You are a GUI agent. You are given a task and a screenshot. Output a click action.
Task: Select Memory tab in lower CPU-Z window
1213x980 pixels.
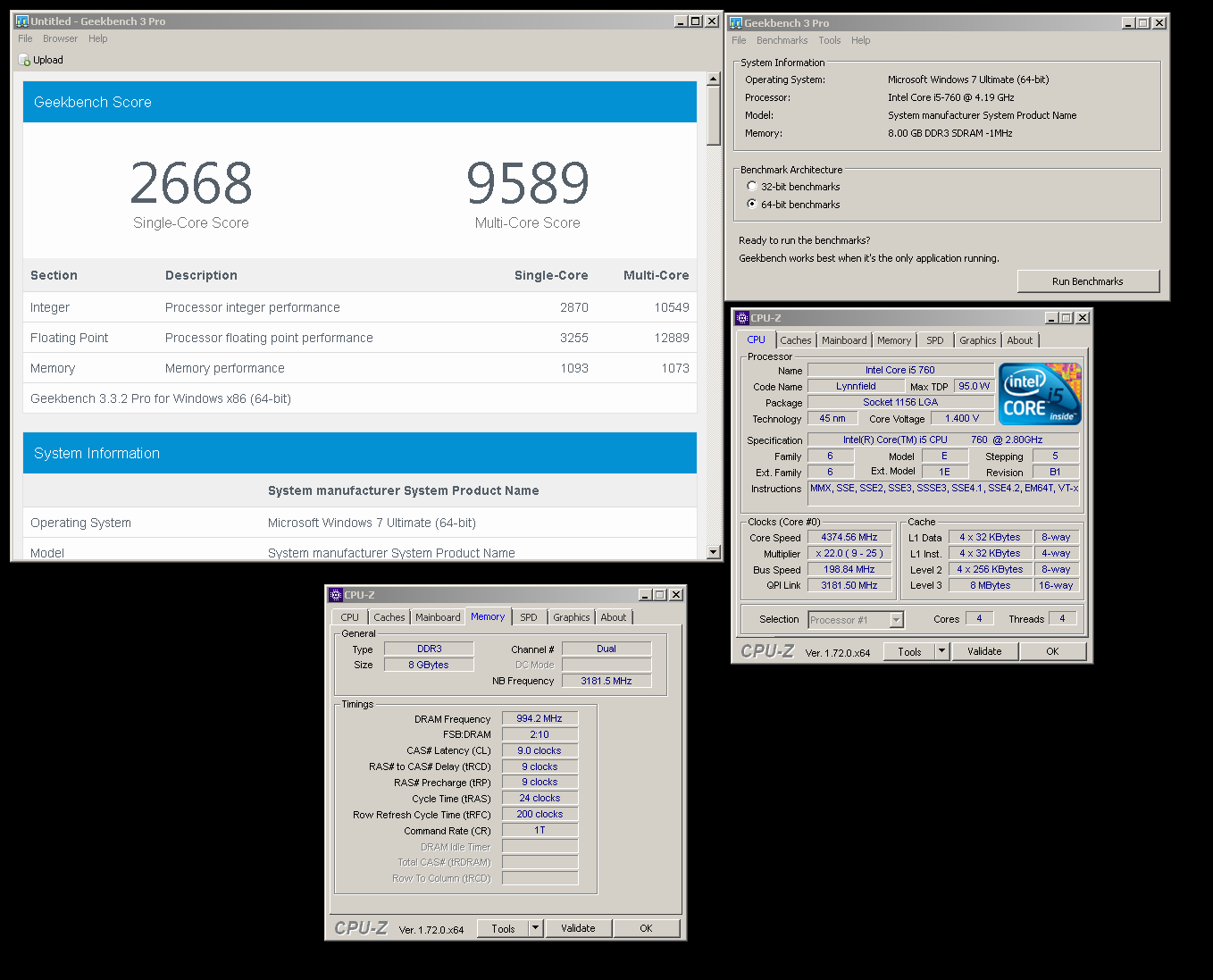click(488, 616)
